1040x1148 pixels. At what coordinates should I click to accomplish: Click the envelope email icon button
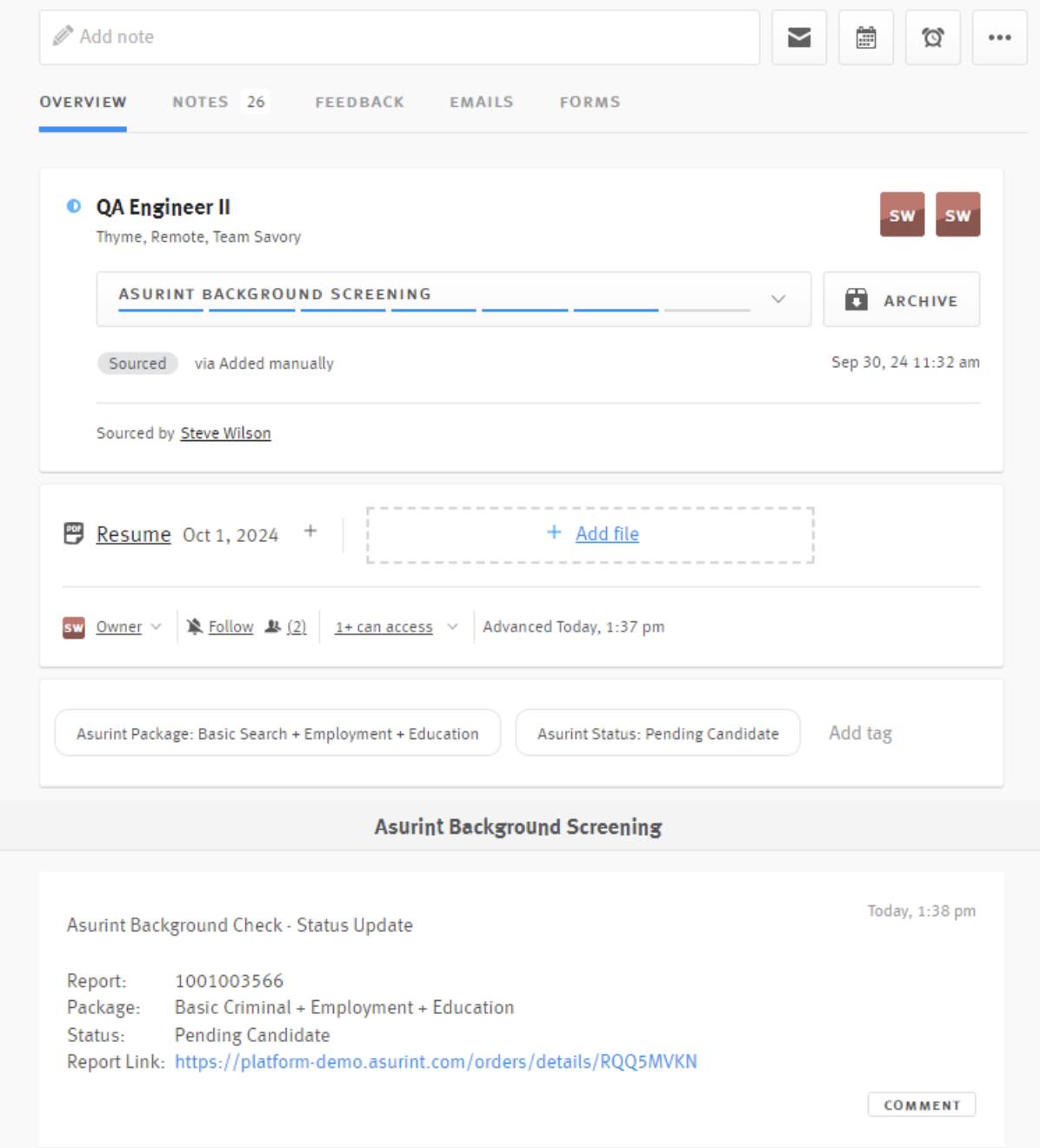[x=799, y=37]
